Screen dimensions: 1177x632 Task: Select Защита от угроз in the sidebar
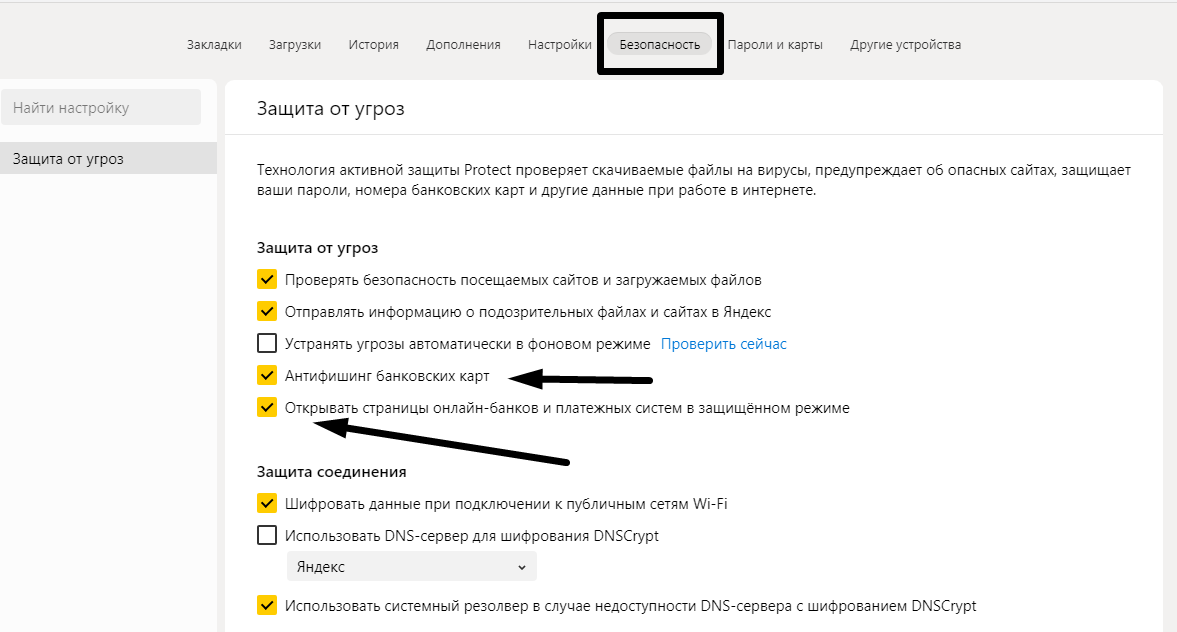108,158
